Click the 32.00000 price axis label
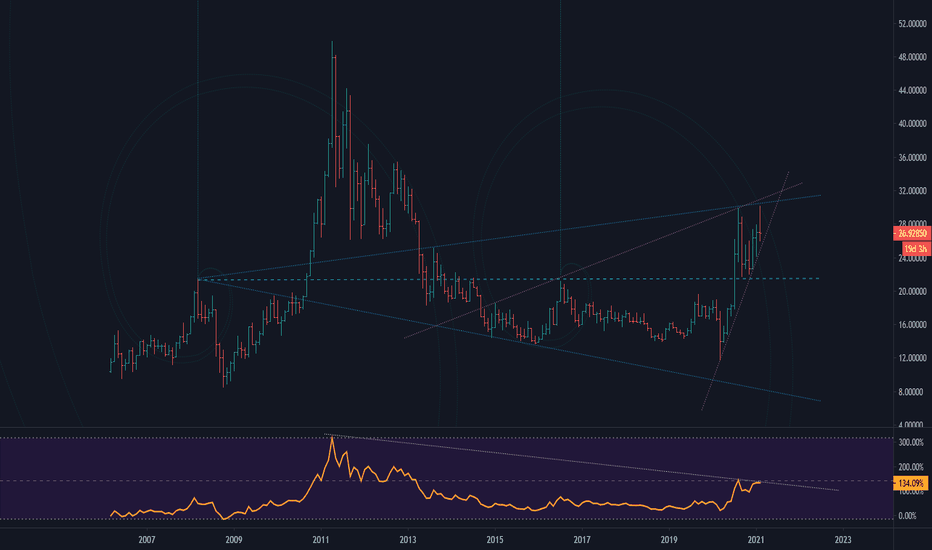The image size is (932, 550). tap(912, 191)
